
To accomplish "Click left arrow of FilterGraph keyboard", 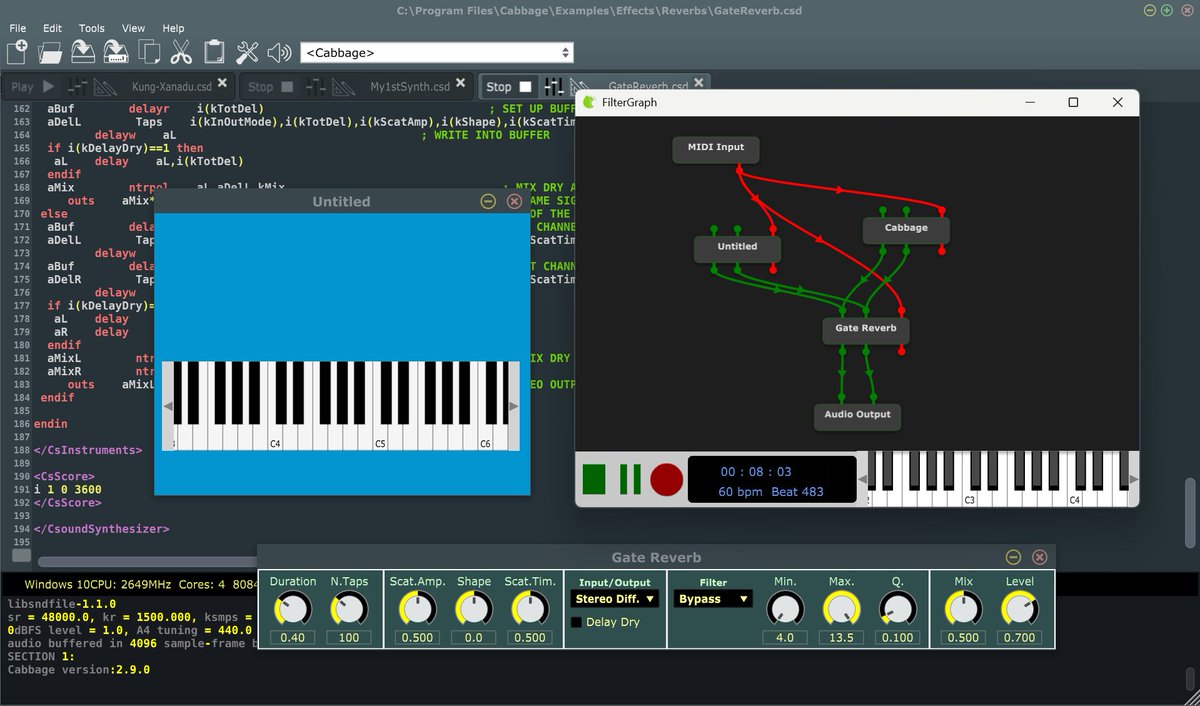I will (x=863, y=479).
